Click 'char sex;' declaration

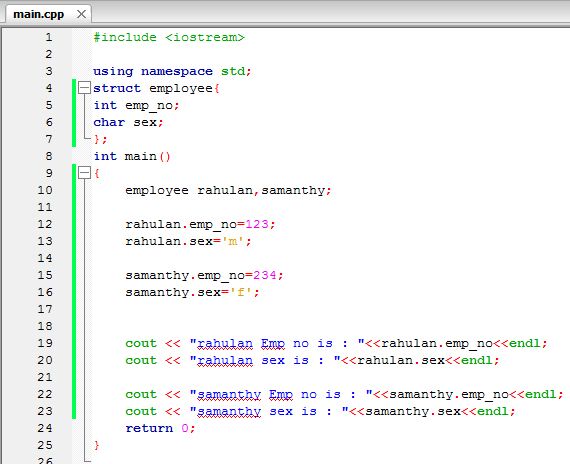tap(128, 122)
